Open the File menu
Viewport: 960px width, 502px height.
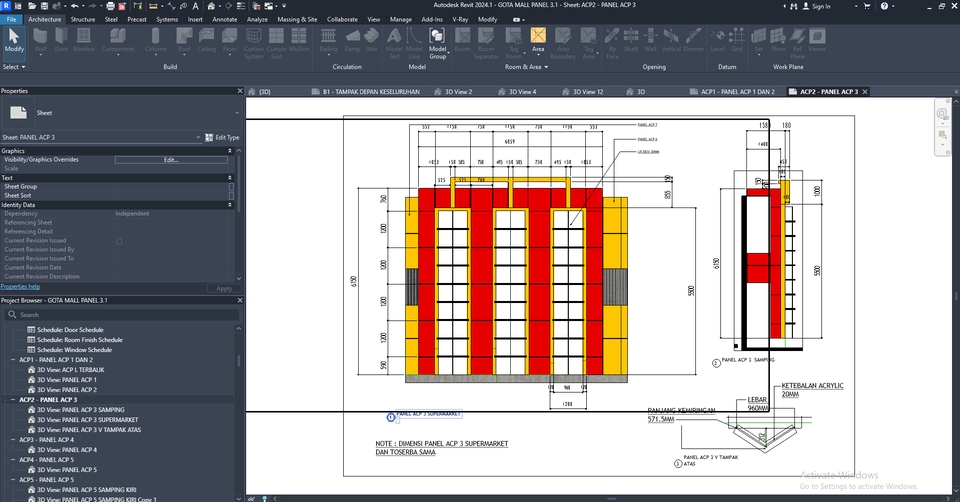11,19
